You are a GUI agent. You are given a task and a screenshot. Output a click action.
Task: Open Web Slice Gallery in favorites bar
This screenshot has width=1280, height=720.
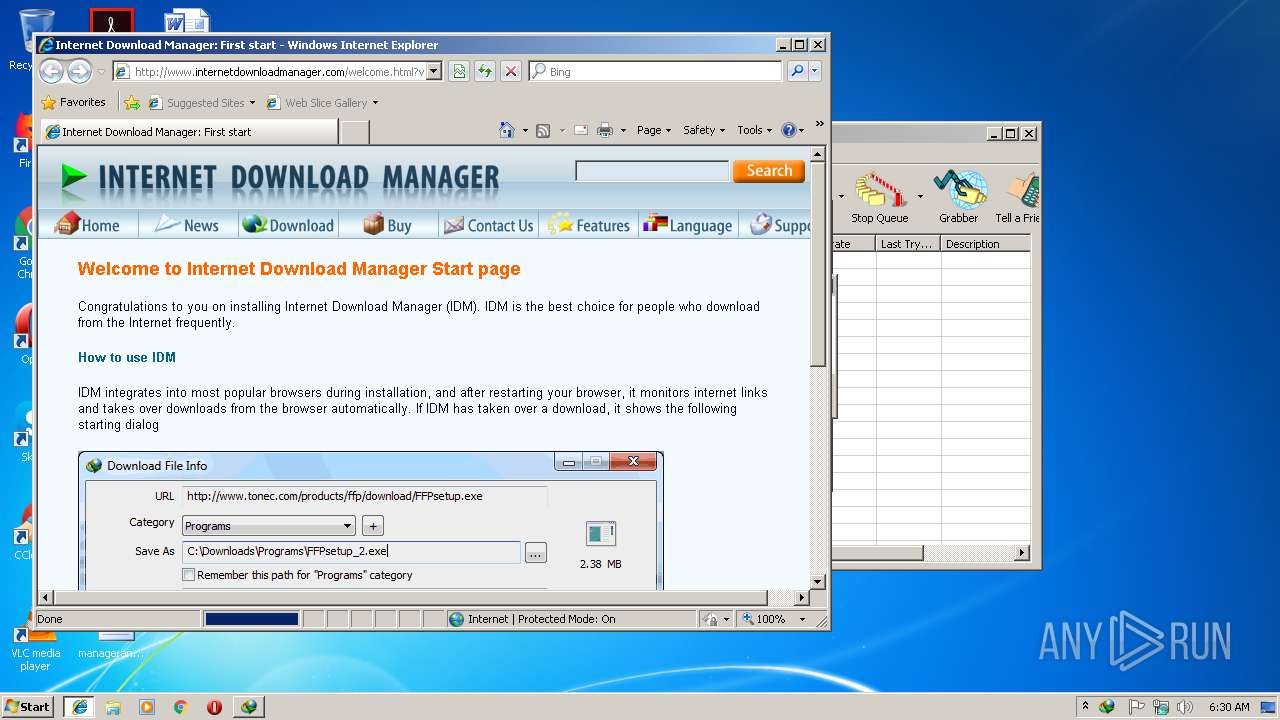[x=322, y=102]
